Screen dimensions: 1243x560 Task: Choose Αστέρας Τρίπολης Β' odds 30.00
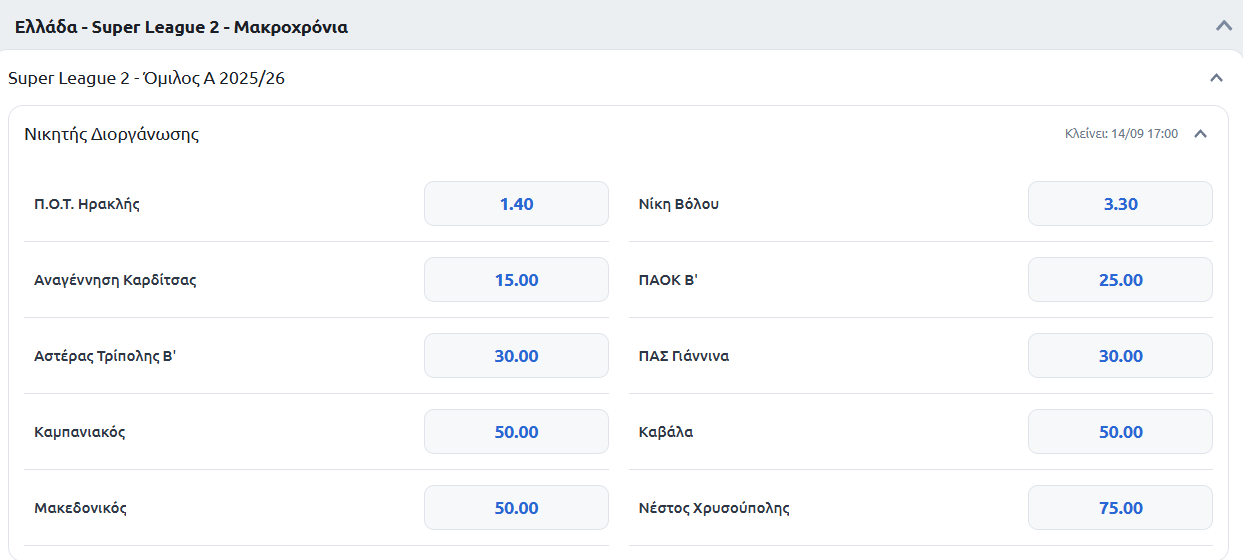(x=516, y=356)
